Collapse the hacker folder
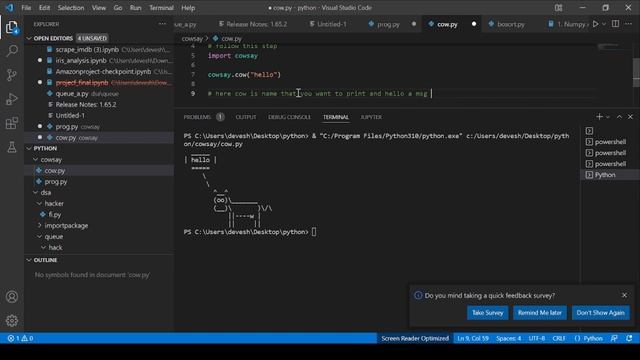This screenshot has width=640, height=360. [40, 203]
